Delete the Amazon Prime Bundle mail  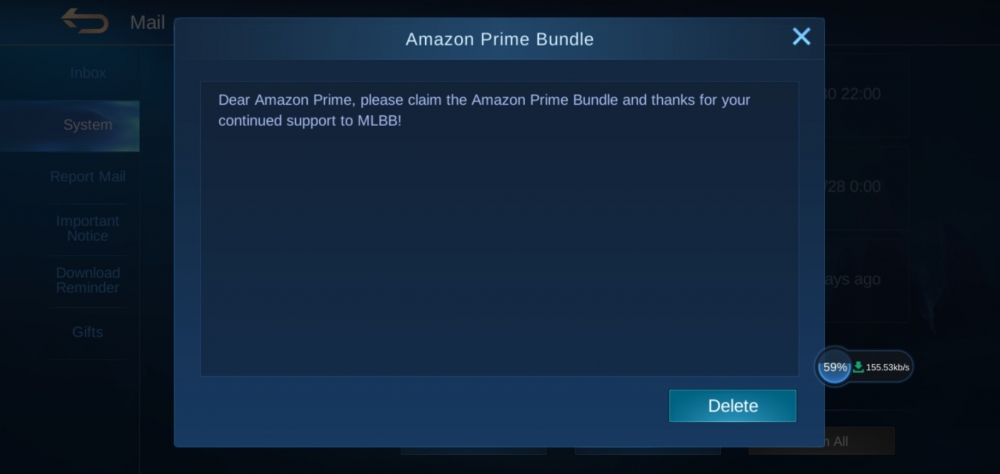(x=732, y=406)
